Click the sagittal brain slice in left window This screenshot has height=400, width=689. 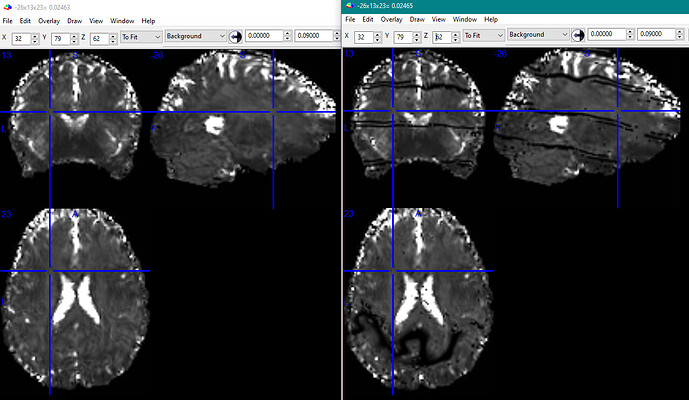pos(243,118)
